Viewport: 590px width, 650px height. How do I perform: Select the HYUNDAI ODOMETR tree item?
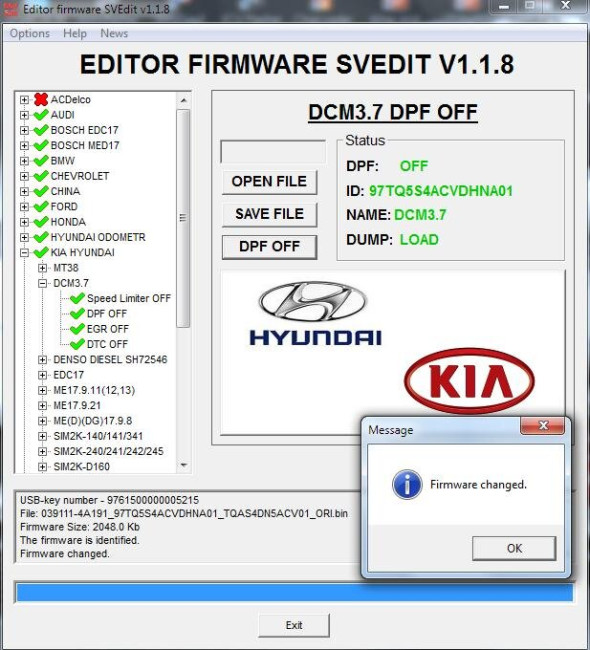(x=98, y=237)
